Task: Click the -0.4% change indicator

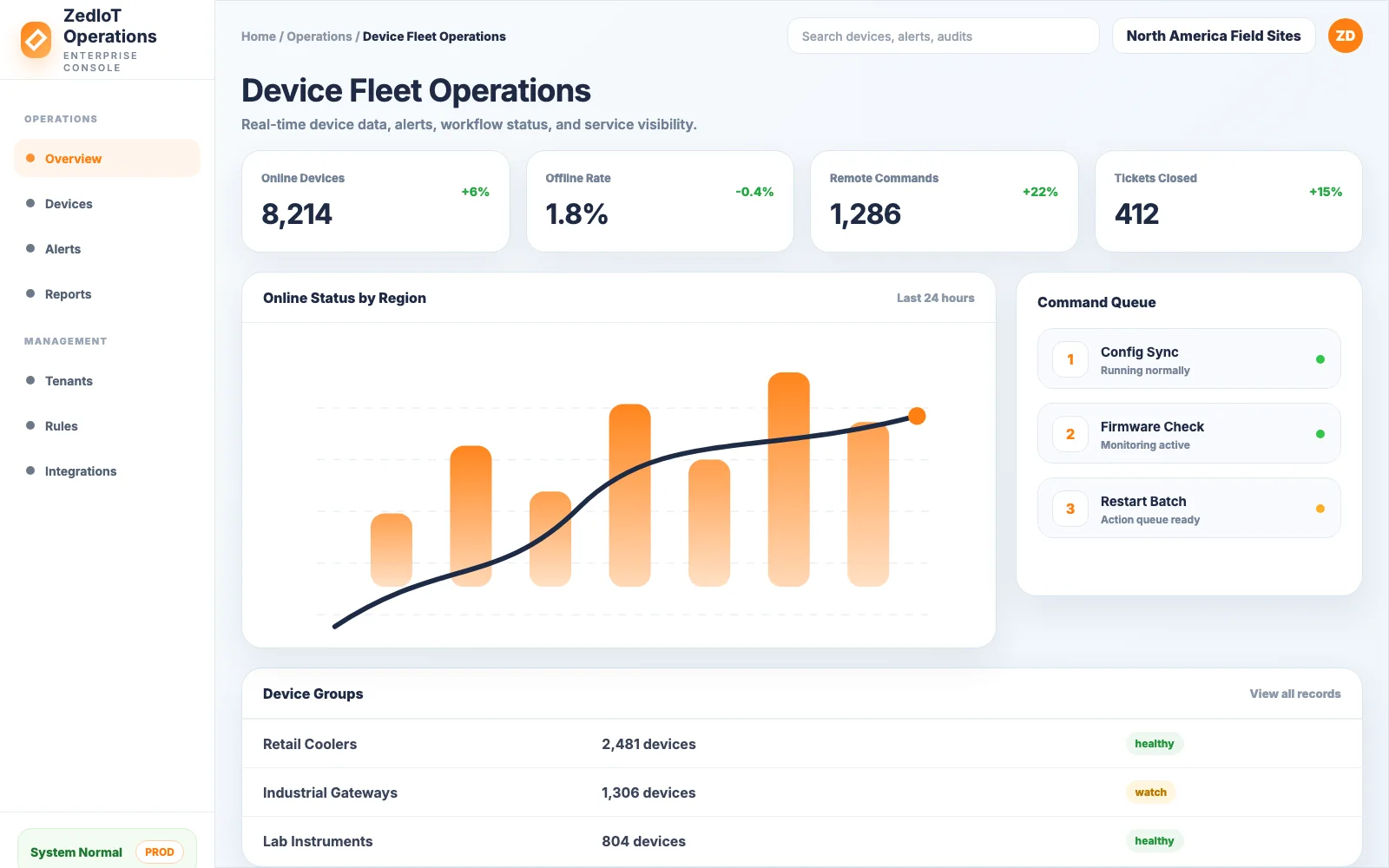Action: pos(754,192)
